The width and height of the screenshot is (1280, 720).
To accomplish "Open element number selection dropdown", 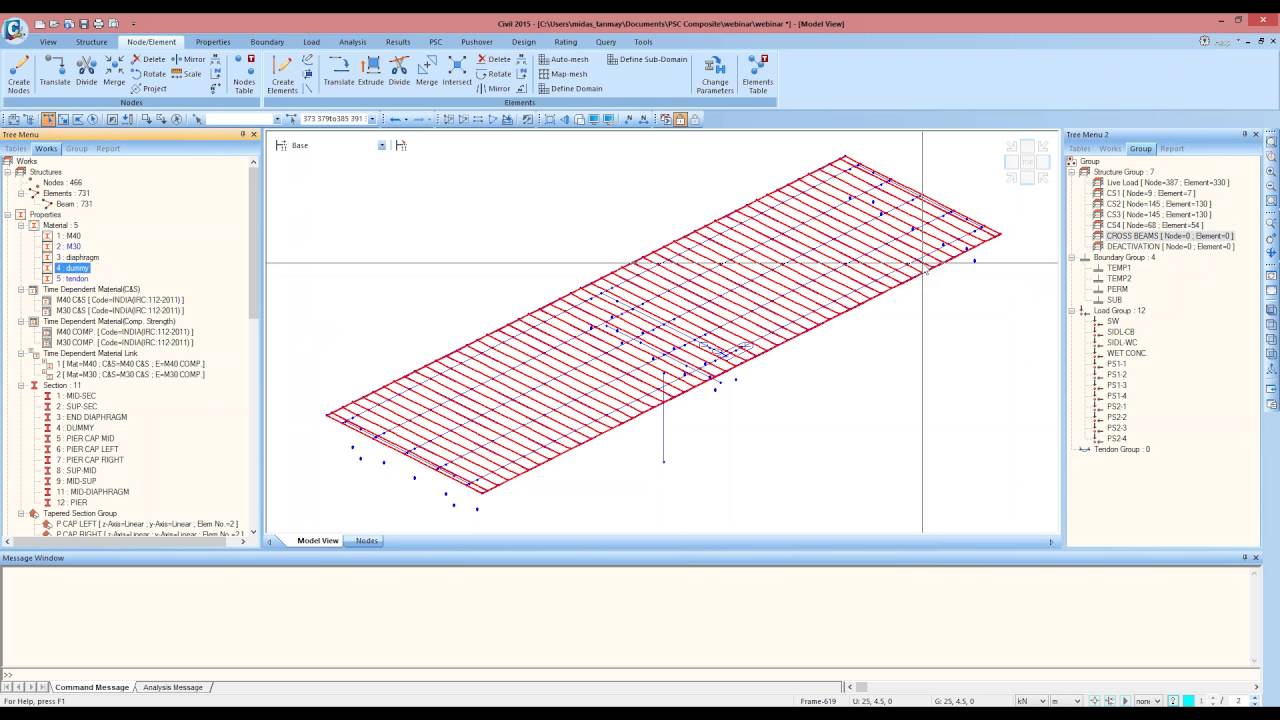I will (x=372, y=119).
